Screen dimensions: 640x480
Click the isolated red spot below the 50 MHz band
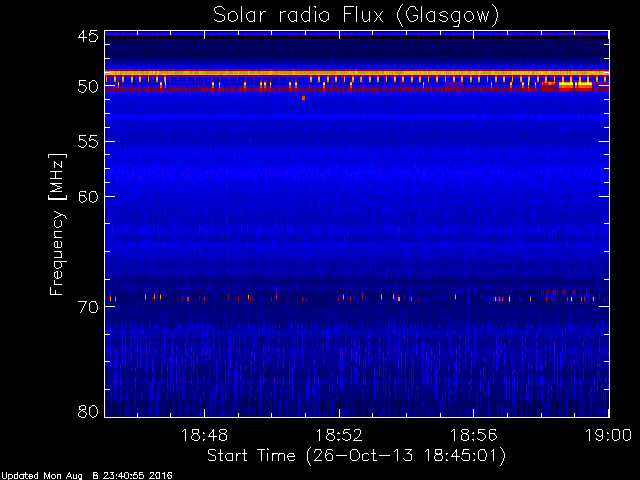click(303, 98)
